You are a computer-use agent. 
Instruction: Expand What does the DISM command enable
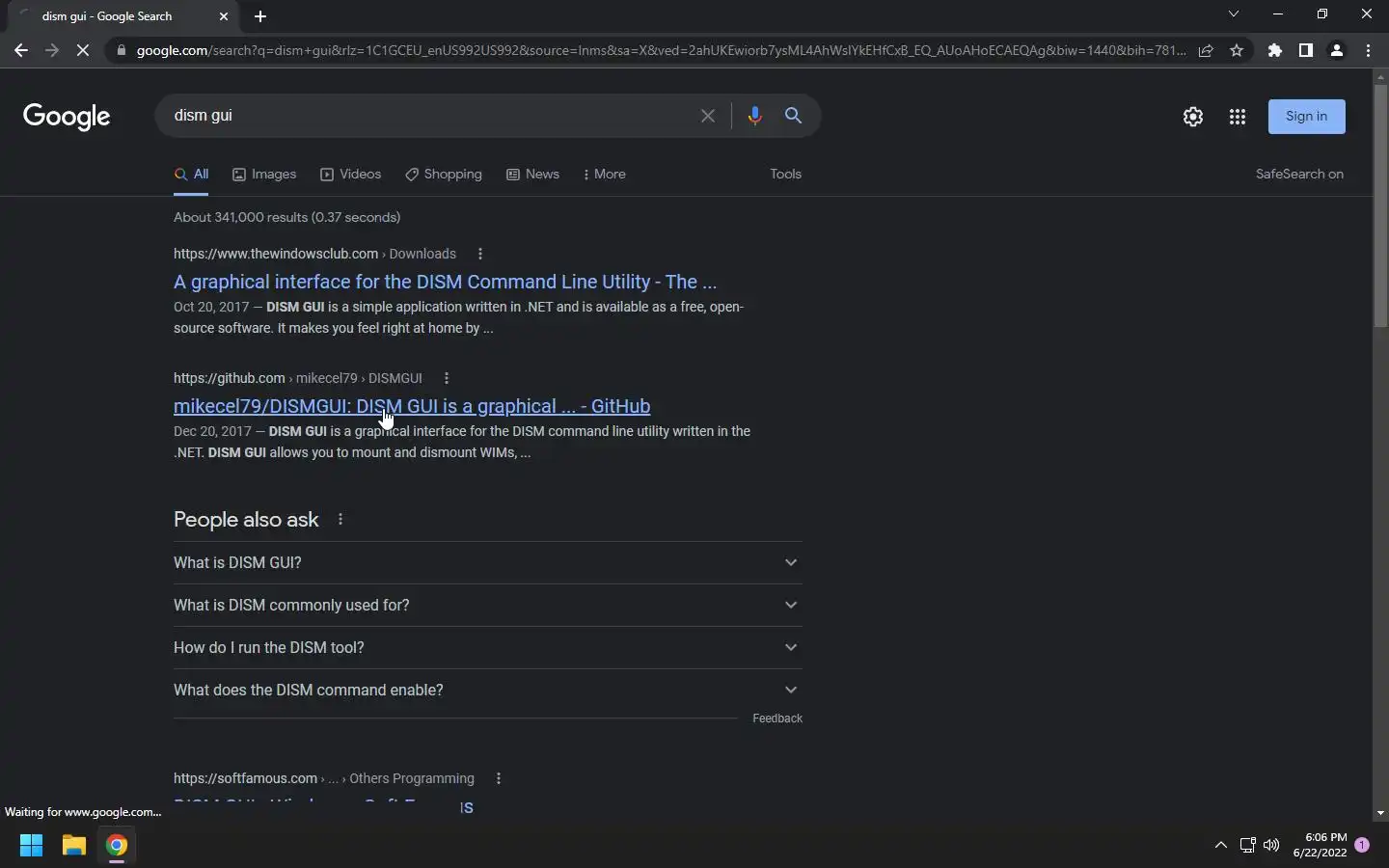click(487, 690)
